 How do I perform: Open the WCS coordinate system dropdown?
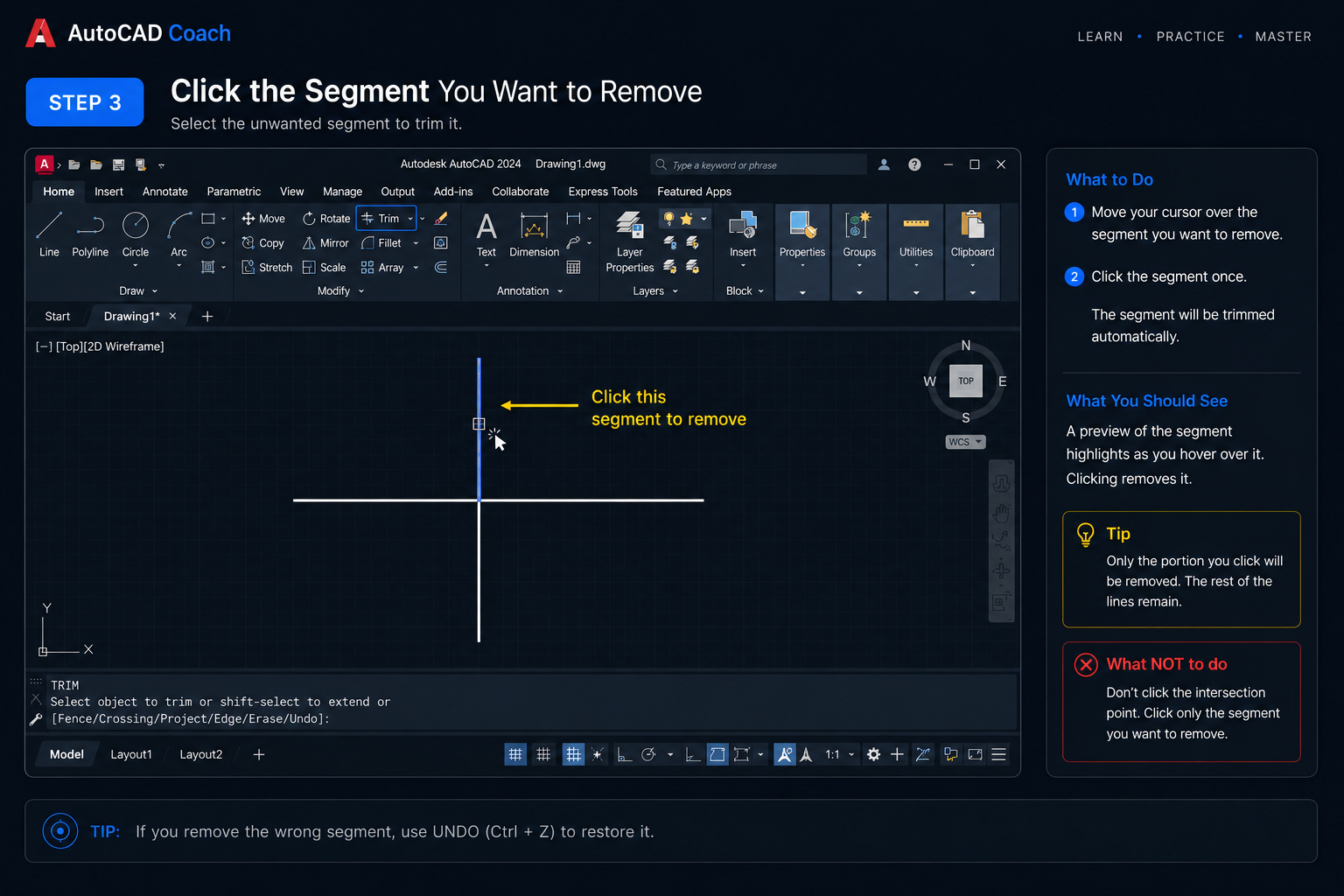[x=965, y=442]
